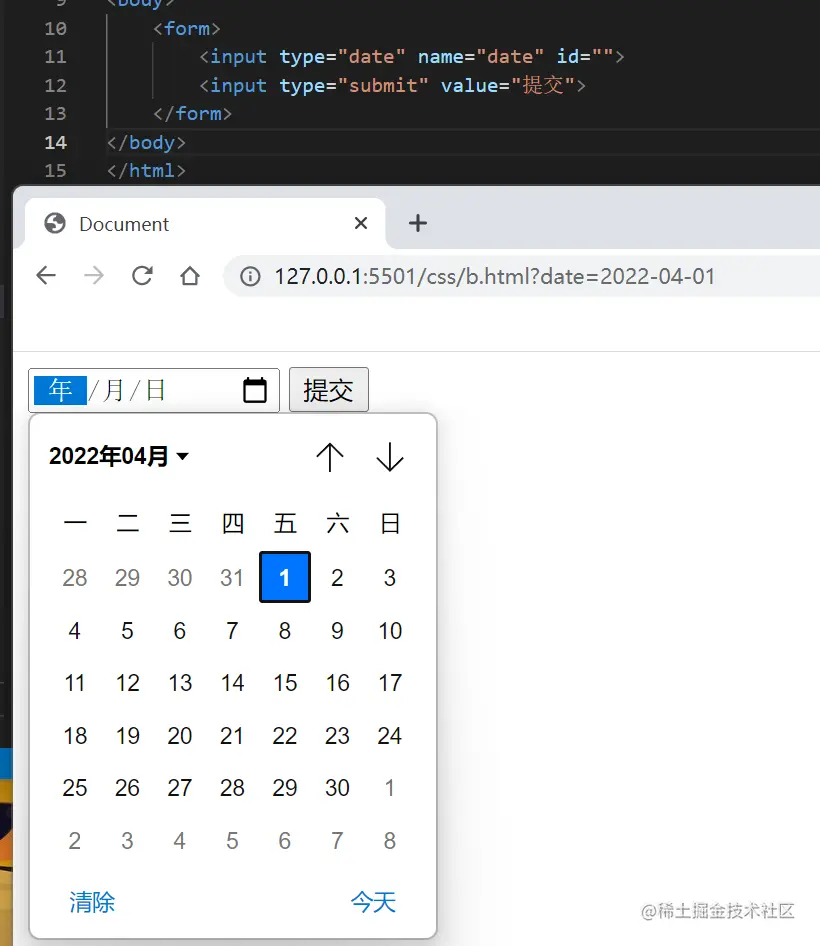Click line number 10 in editor gutter
The width and height of the screenshot is (820, 946).
pos(56,28)
